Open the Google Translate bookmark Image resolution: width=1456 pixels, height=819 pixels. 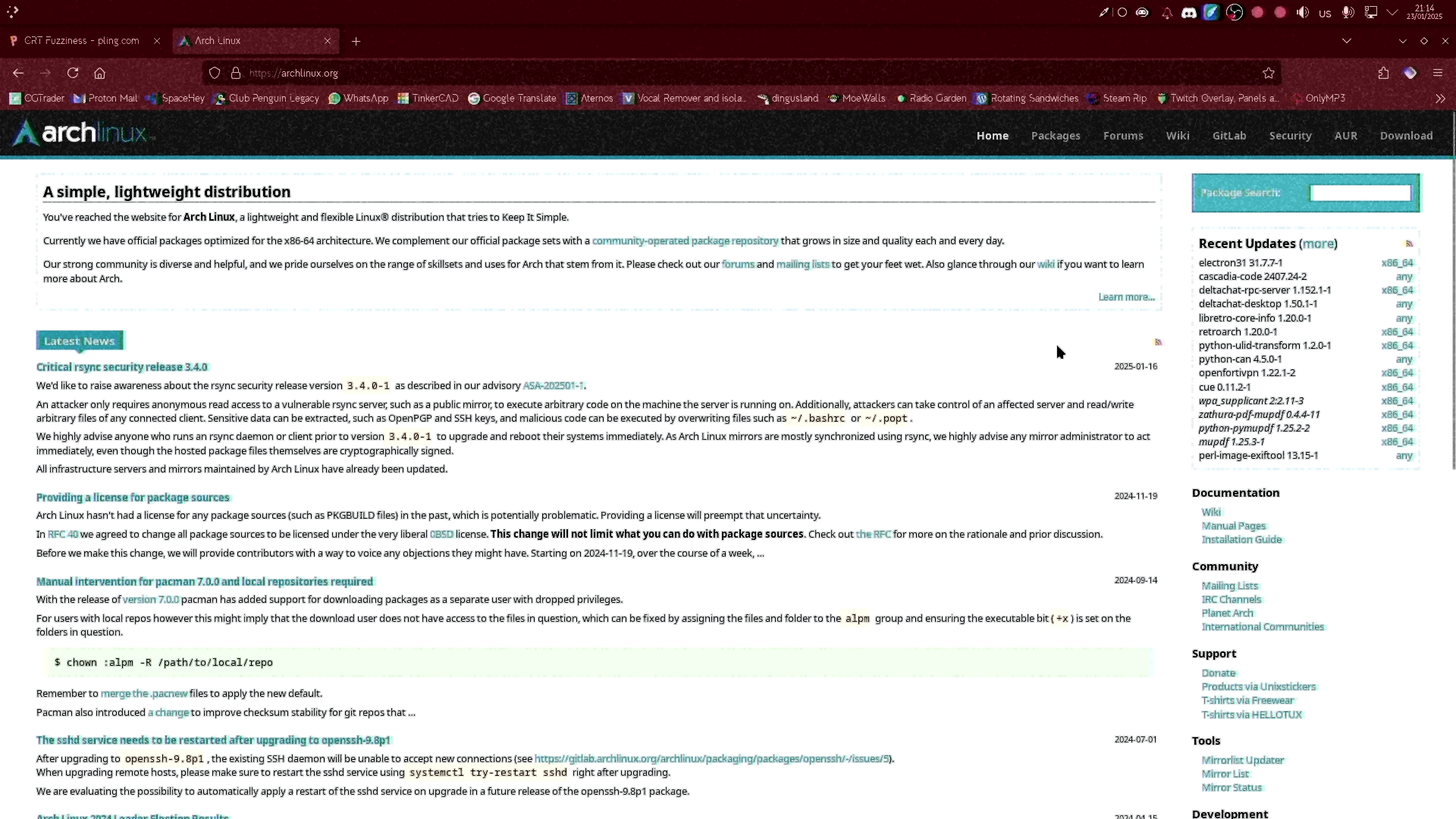512,99
